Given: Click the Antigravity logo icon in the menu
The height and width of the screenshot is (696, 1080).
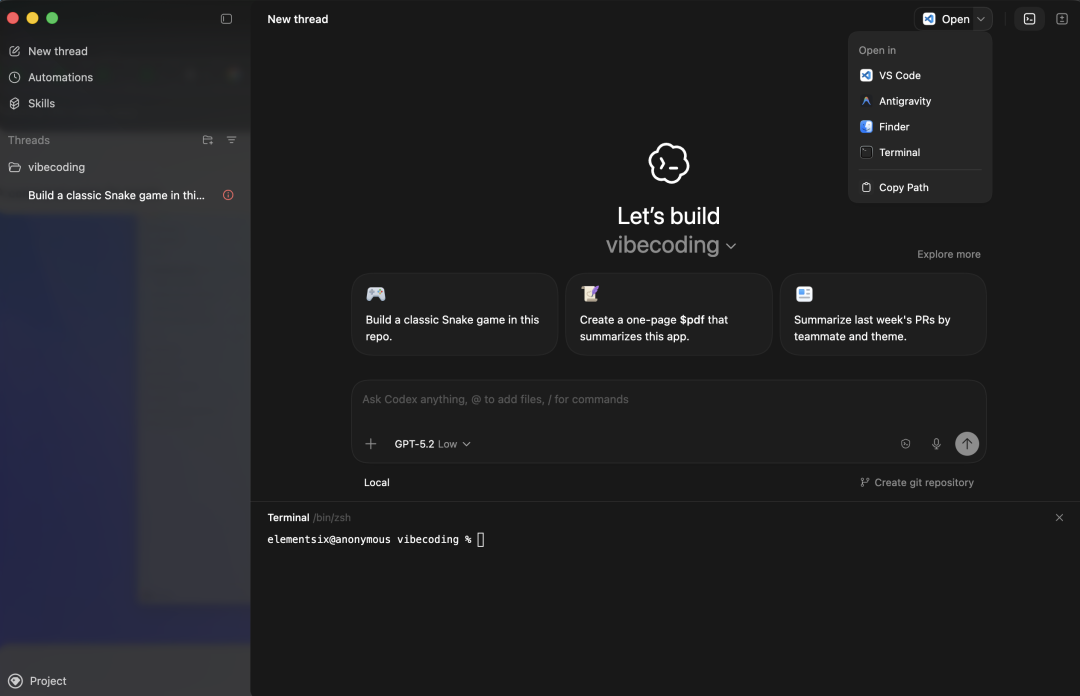Looking at the screenshot, I should 866,101.
